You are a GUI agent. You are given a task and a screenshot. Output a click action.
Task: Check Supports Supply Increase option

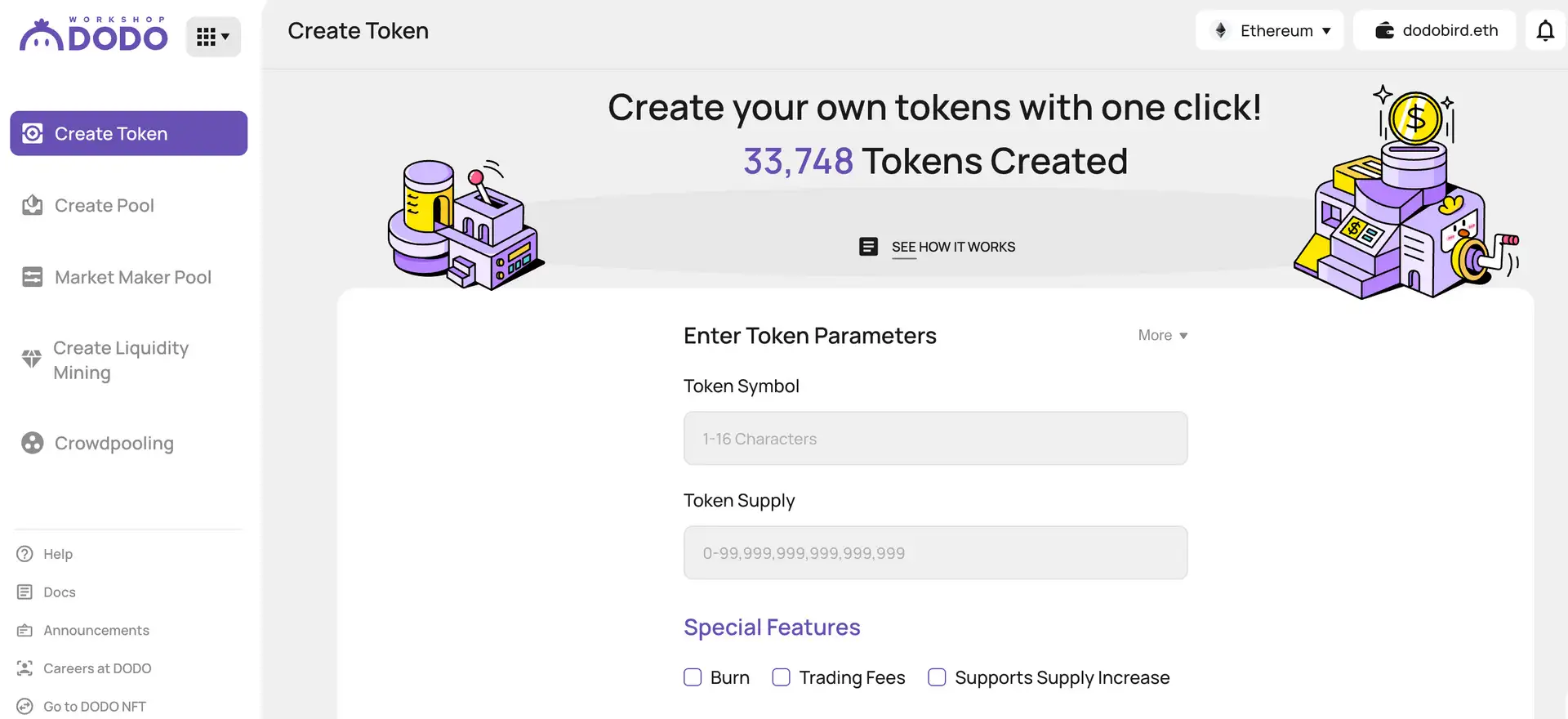point(937,677)
